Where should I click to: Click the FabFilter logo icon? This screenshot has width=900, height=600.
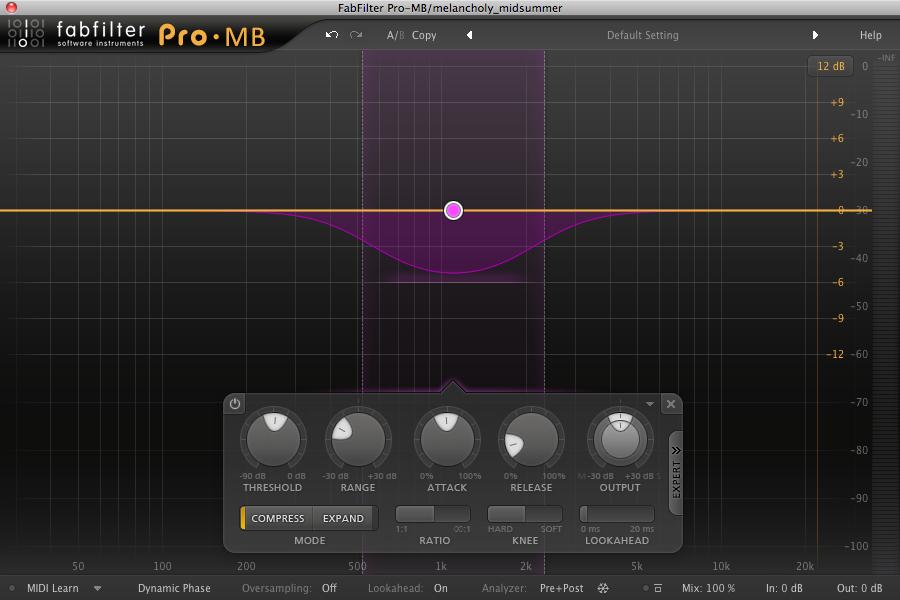pyautogui.click(x=26, y=33)
